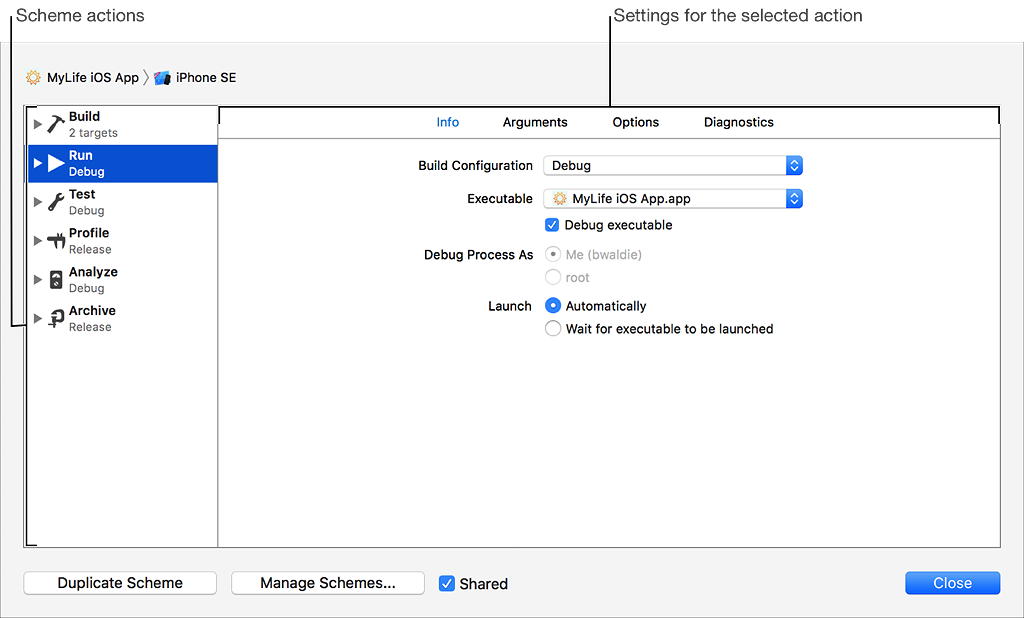
Task: Click the Build hammer icon
Action: pos(56,124)
